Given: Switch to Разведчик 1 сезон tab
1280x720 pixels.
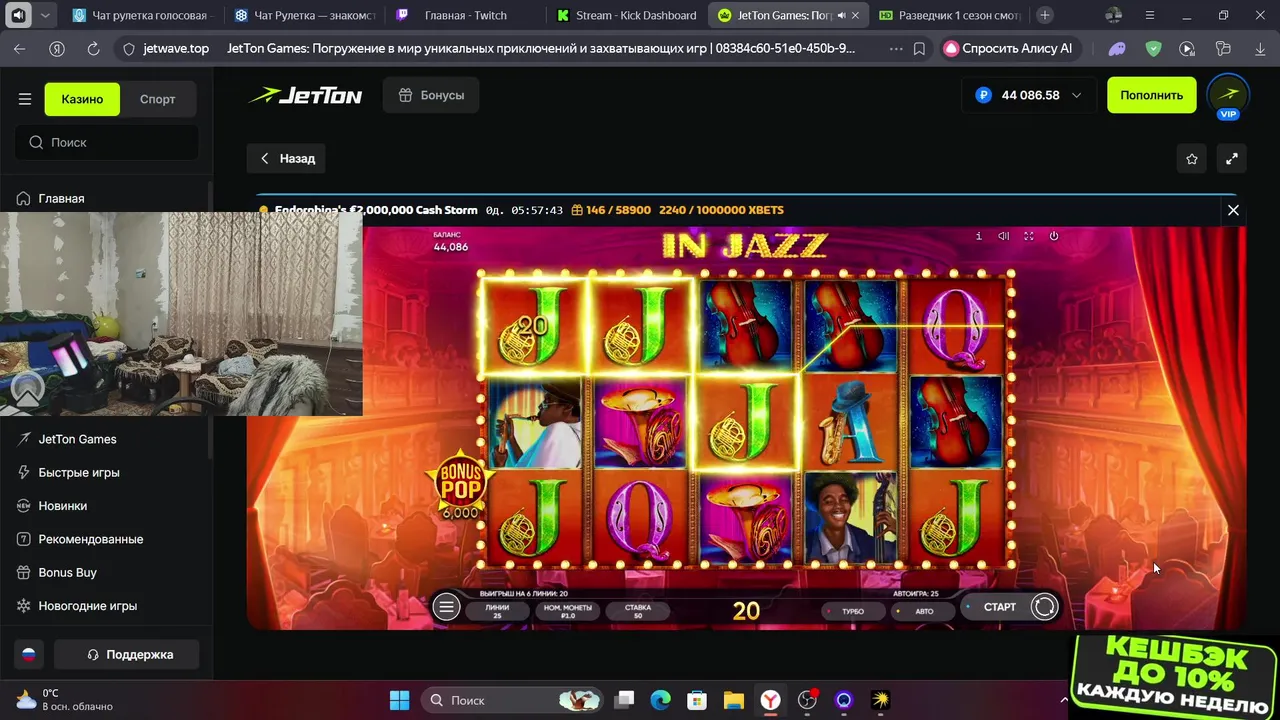Looking at the screenshot, I should click(950, 15).
